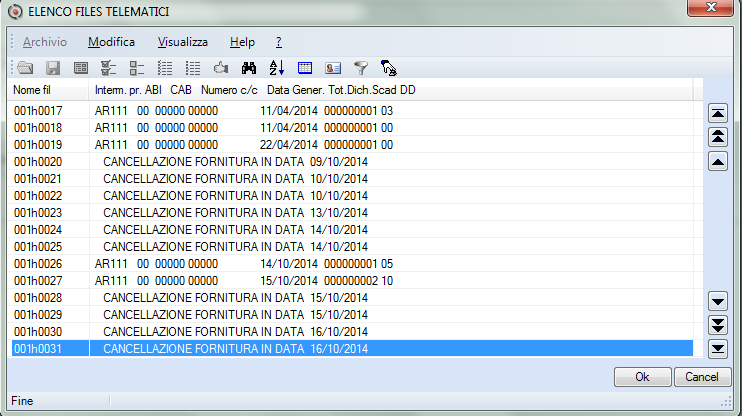Open search with the binoculars icon
The width and height of the screenshot is (742, 416).
click(249, 68)
